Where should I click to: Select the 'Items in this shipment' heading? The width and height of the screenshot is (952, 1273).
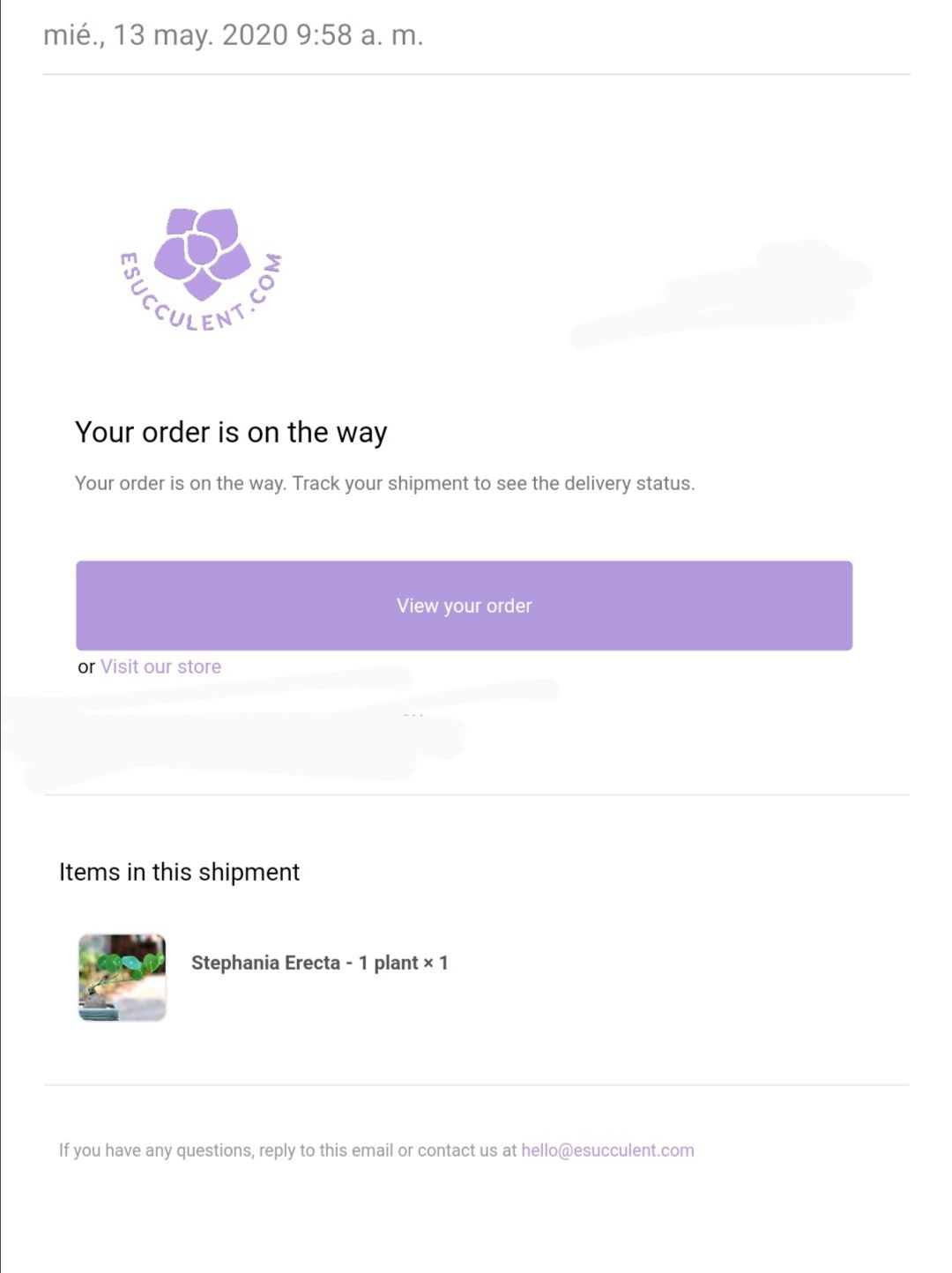[179, 872]
